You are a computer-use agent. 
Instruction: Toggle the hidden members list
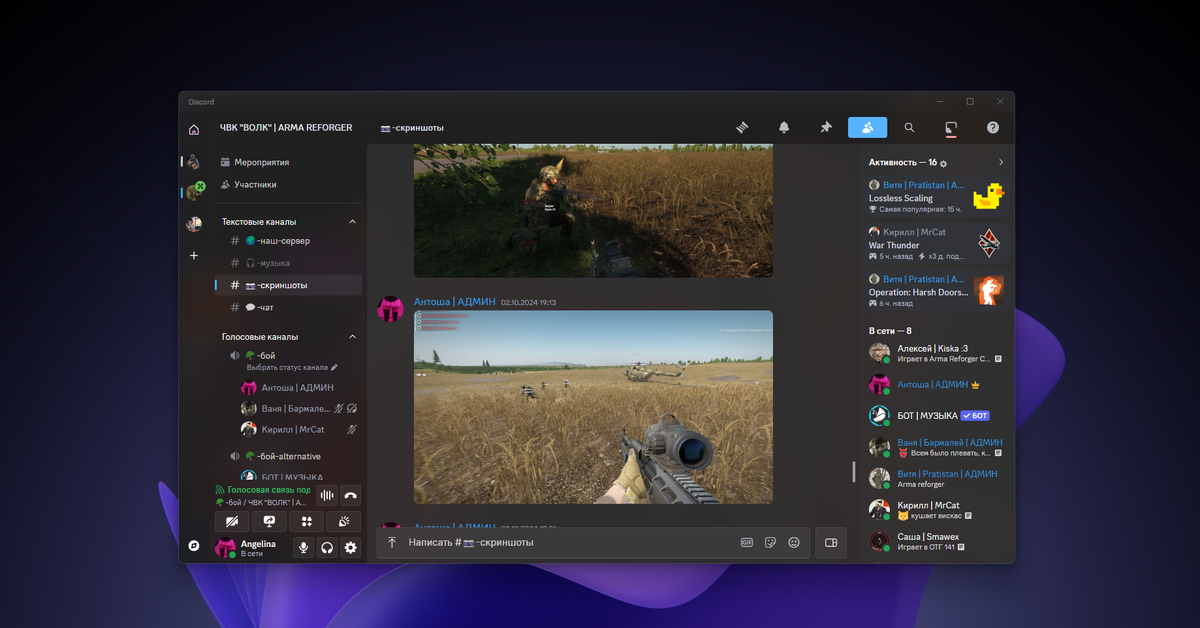pos(868,128)
